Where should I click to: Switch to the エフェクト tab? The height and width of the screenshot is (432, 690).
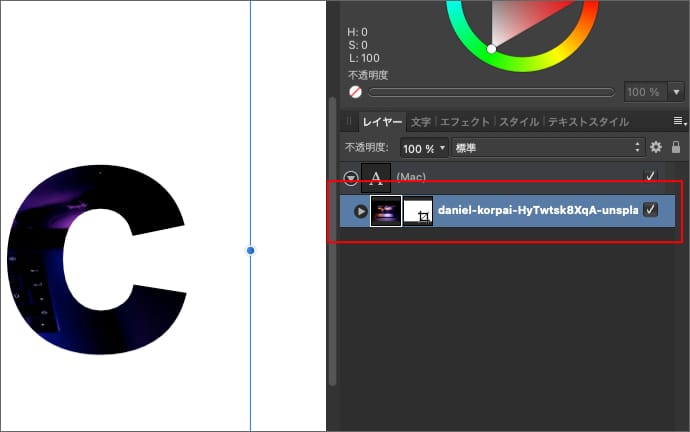pyautogui.click(x=465, y=122)
